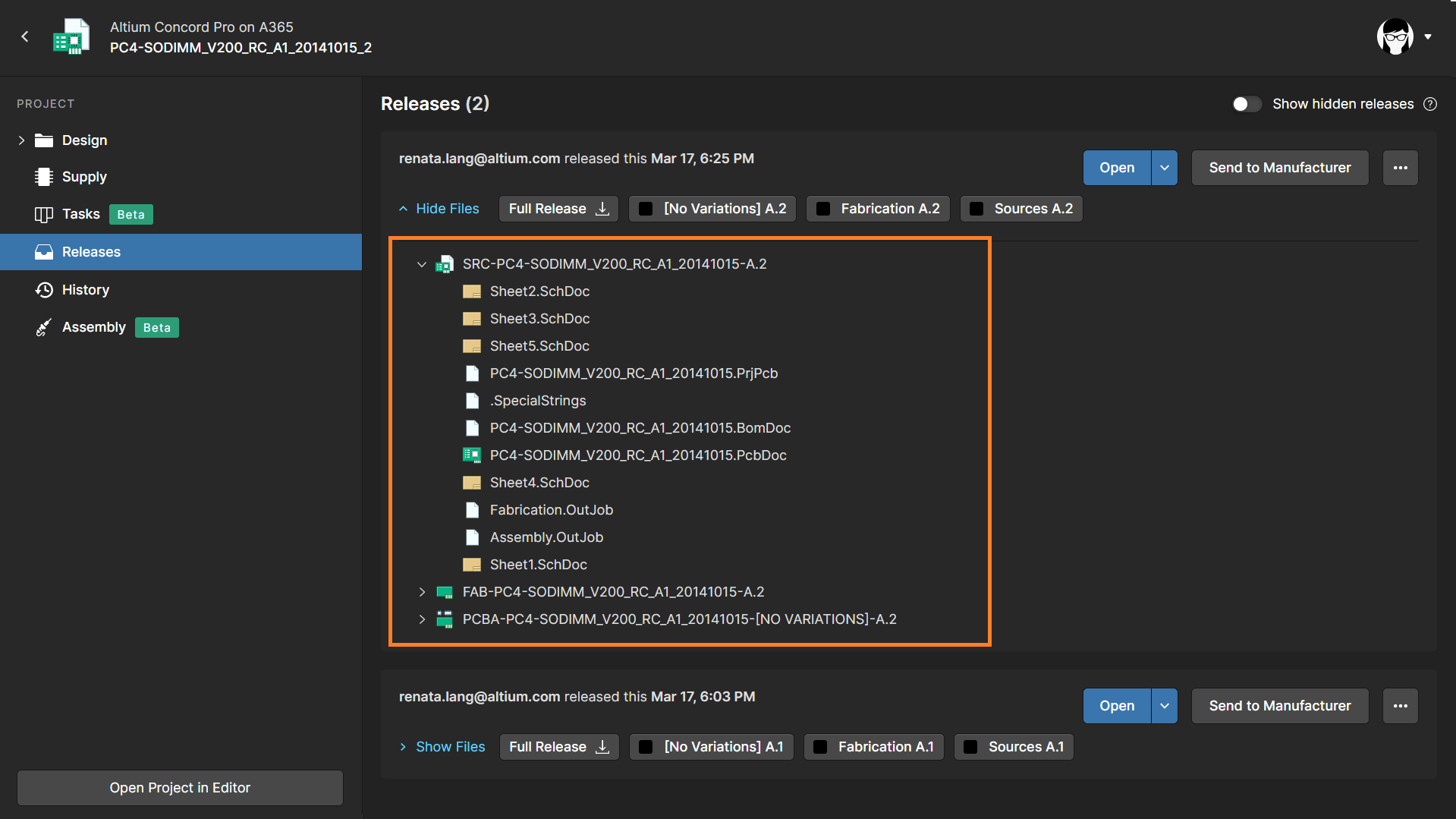This screenshot has height=819, width=1456.
Task: Select the Design folder icon in sidebar
Action: (x=43, y=140)
